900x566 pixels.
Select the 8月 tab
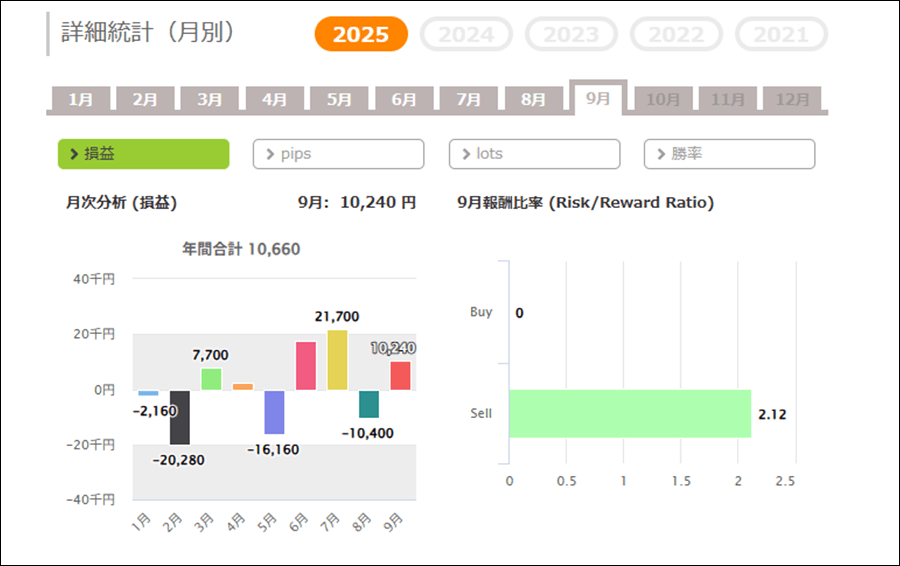pos(533,100)
